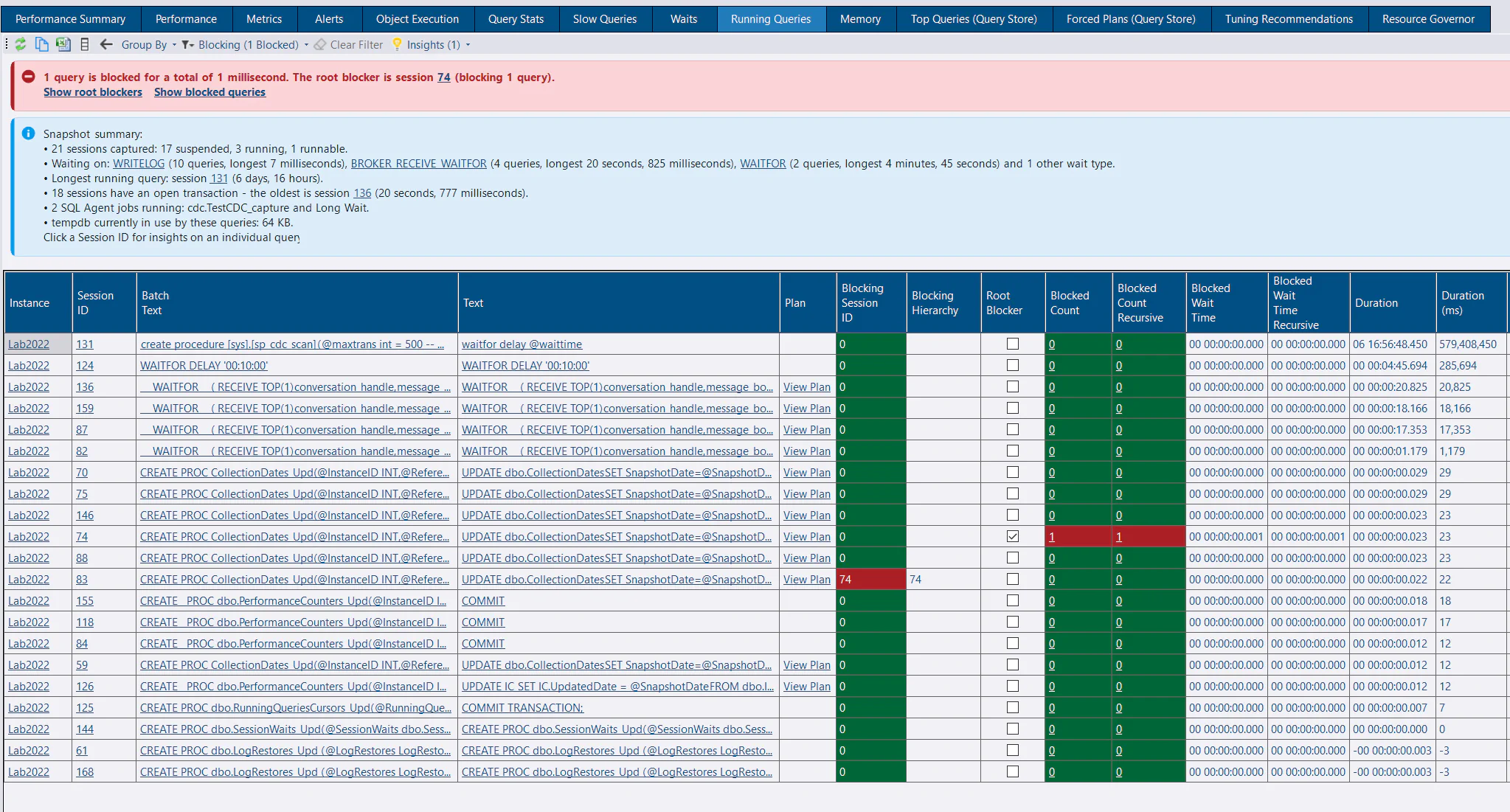This screenshot has height=812, width=1510.
Task: Click the Show blocked queries link
Action: pos(209,92)
